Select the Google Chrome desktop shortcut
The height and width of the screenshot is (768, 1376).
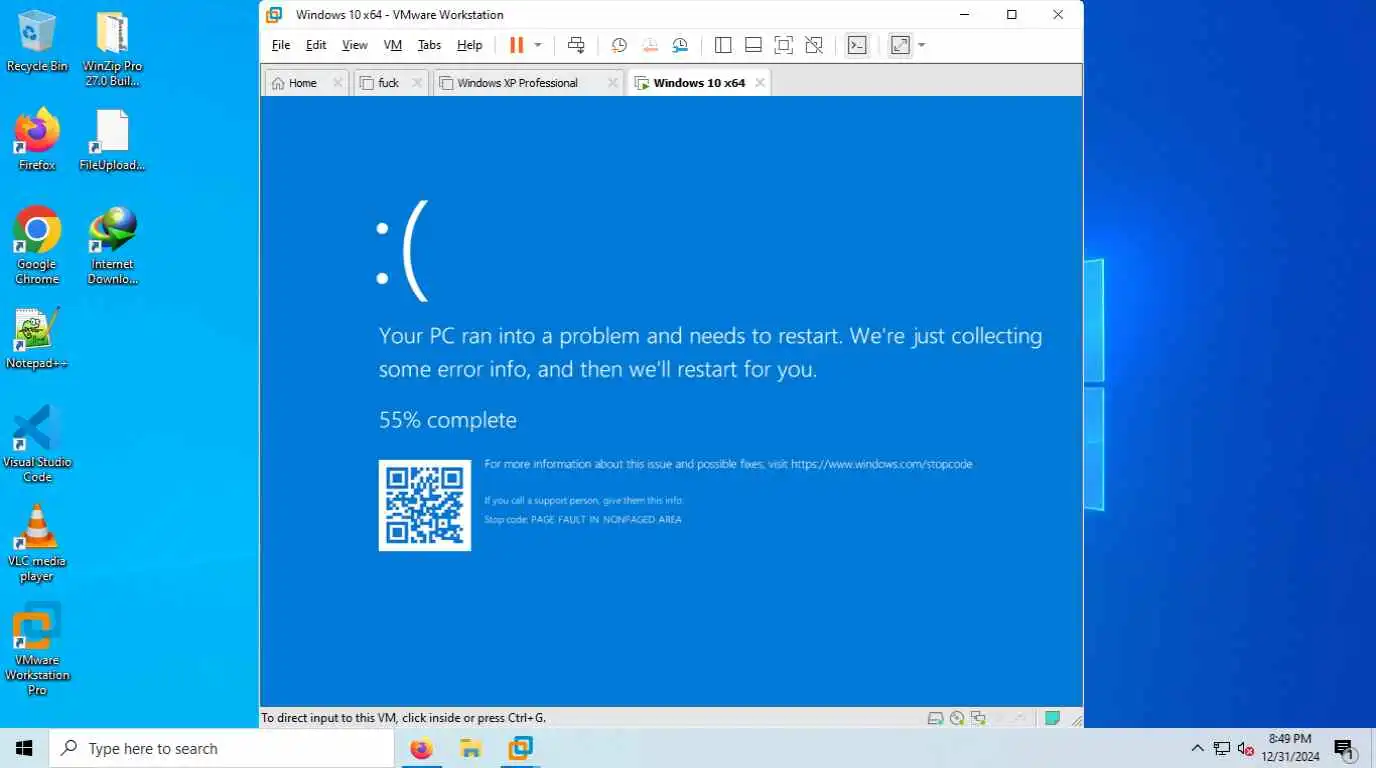[37, 246]
